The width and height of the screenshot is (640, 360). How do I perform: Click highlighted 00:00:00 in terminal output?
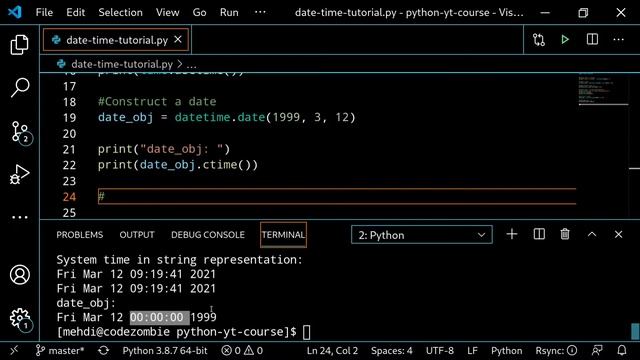point(160,318)
